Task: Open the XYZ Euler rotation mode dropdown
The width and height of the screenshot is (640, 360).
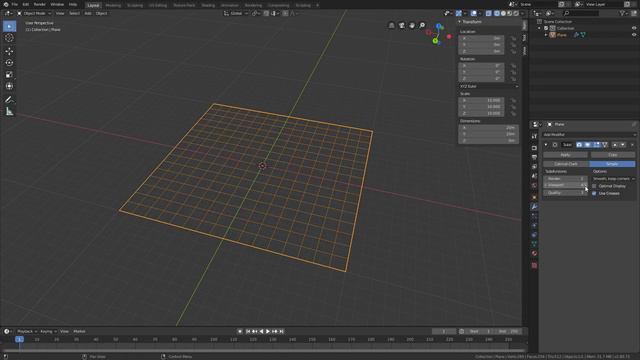Action: (x=489, y=87)
